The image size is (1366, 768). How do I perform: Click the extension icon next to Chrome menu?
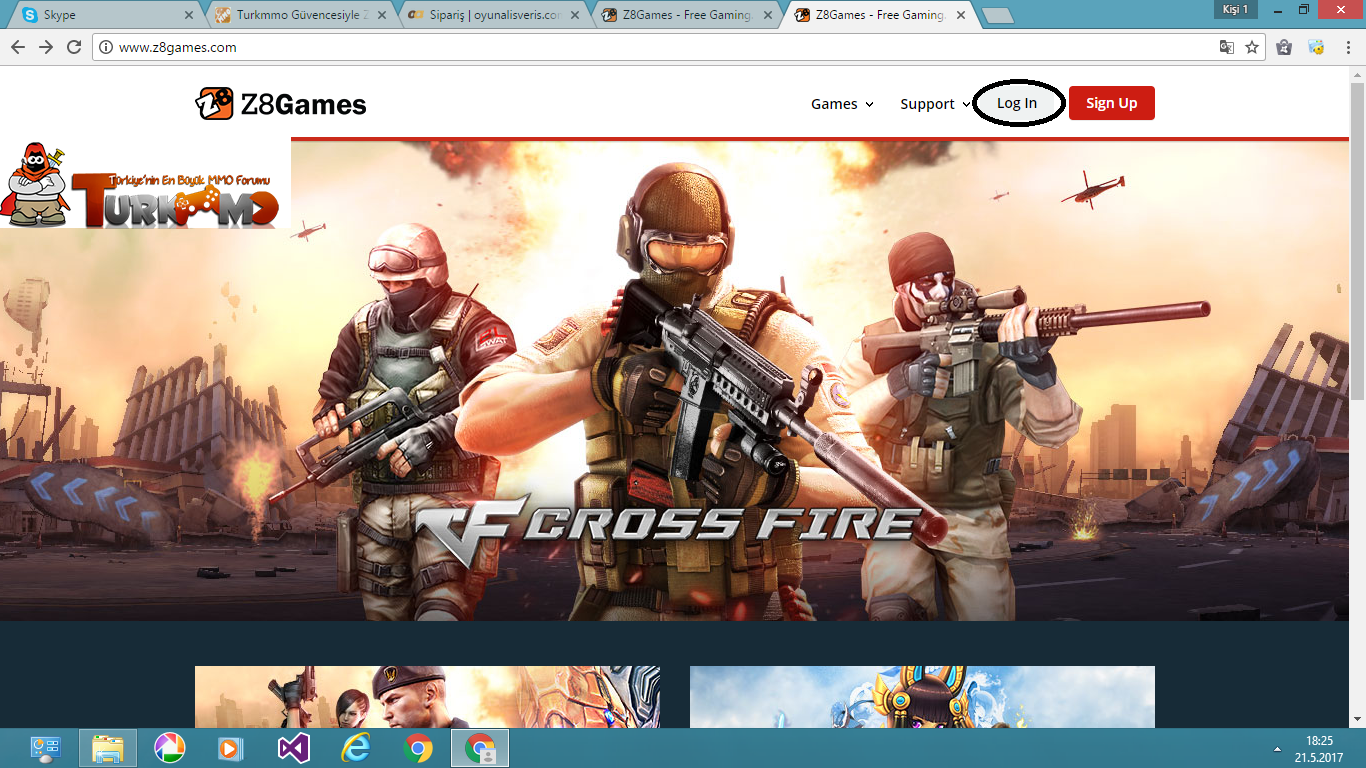pos(1317,47)
